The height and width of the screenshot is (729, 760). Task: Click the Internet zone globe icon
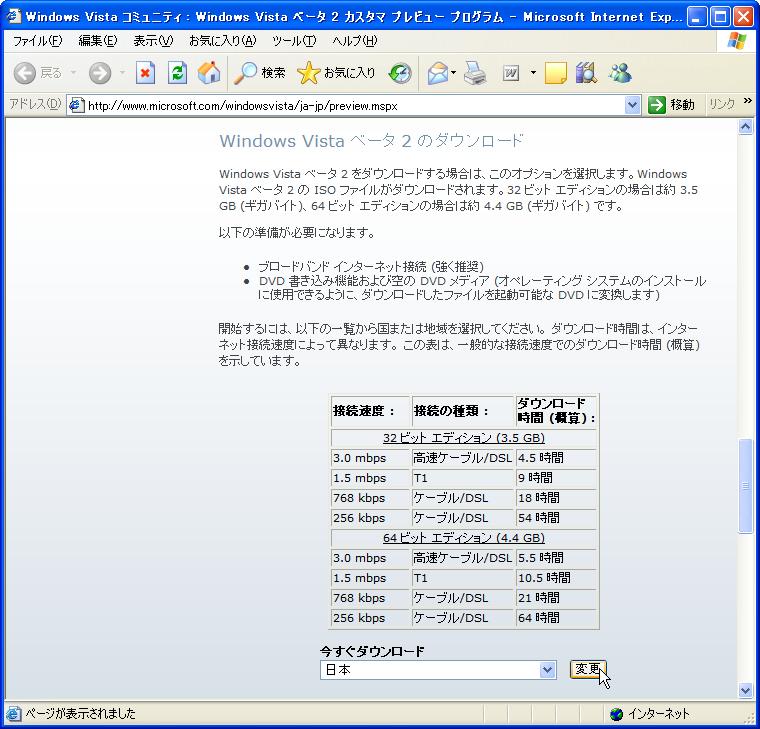[616, 713]
